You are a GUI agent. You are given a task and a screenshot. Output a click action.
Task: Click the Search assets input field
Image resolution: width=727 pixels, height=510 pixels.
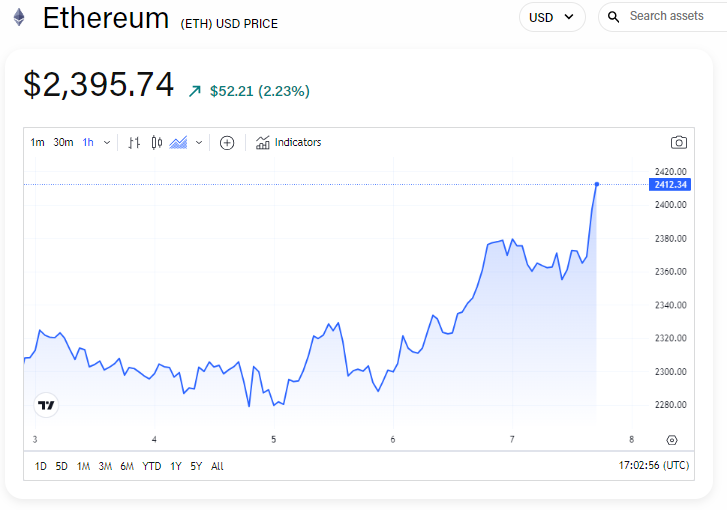click(x=667, y=17)
